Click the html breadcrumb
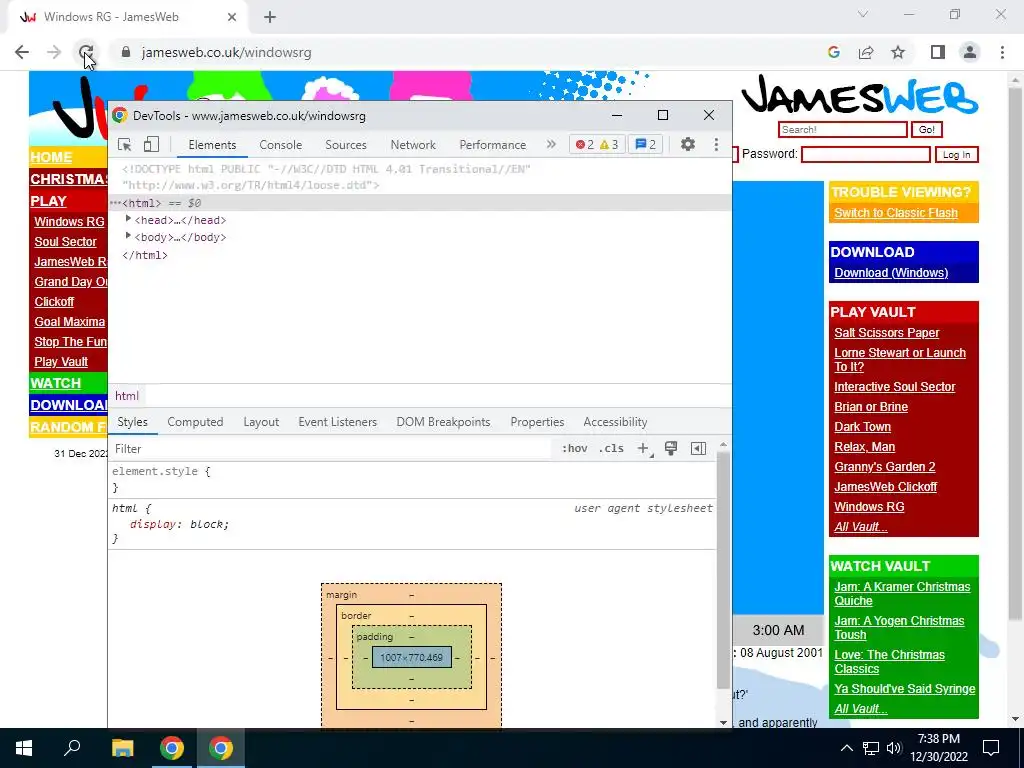This screenshot has width=1024, height=768. click(127, 396)
